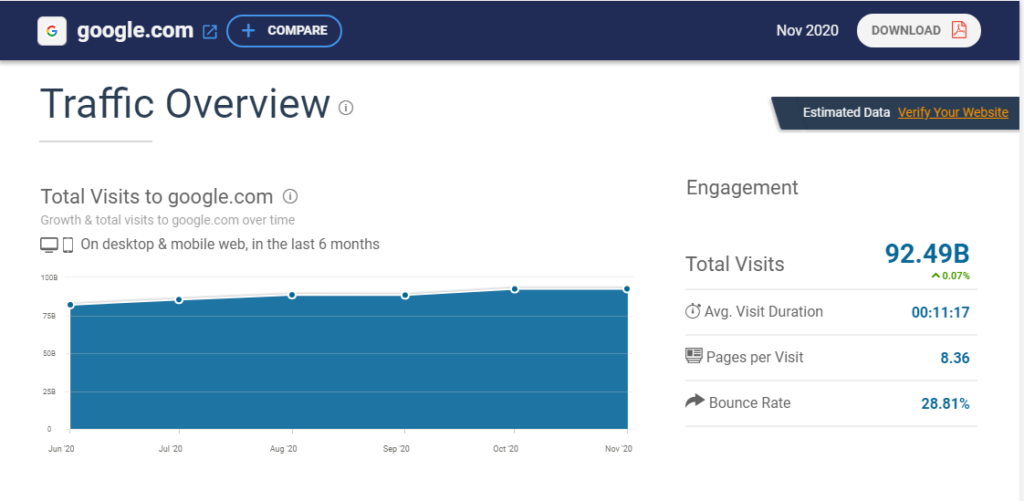Click the Total Visits to google.com heading
The width and height of the screenshot is (1024, 501).
[x=157, y=196]
